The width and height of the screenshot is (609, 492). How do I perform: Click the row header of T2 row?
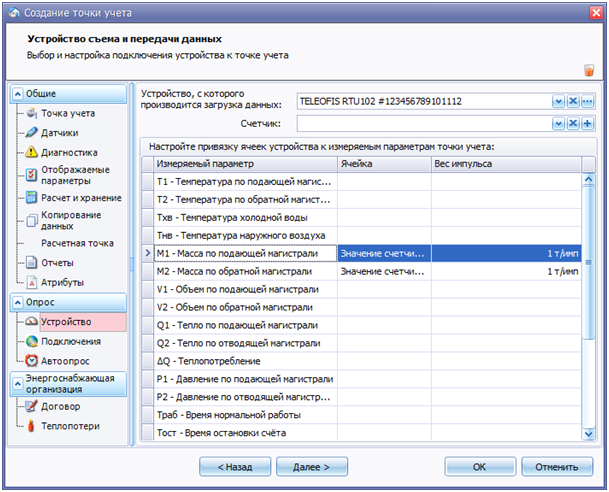click(x=148, y=200)
